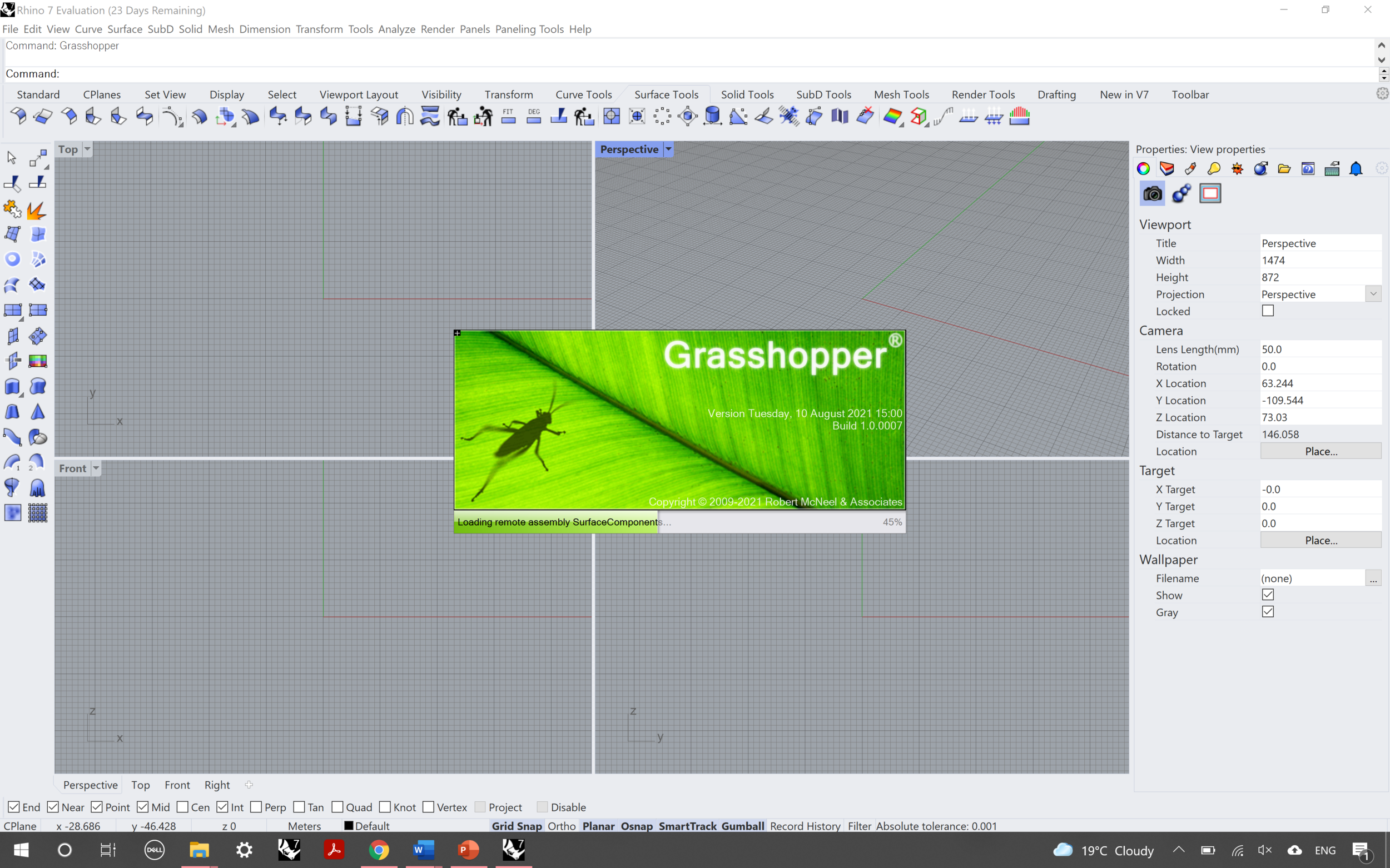The height and width of the screenshot is (868, 1390).
Task: Toggle the Locked checkbox in Viewport properties
Action: pos(1268,311)
